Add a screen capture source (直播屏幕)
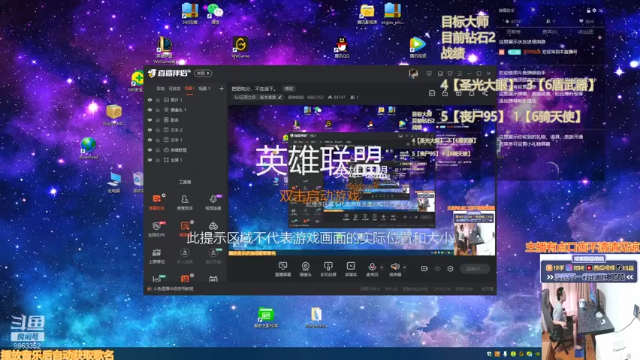This screenshot has height=360, width=640. click(282, 269)
